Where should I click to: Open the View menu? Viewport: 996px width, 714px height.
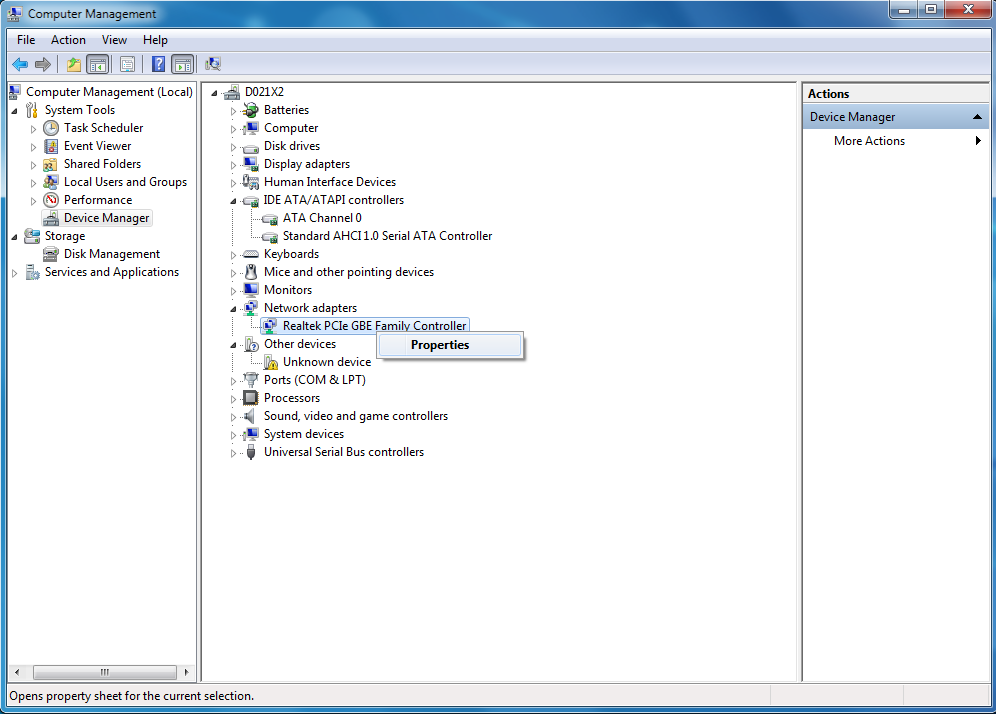tap(114, 40)
